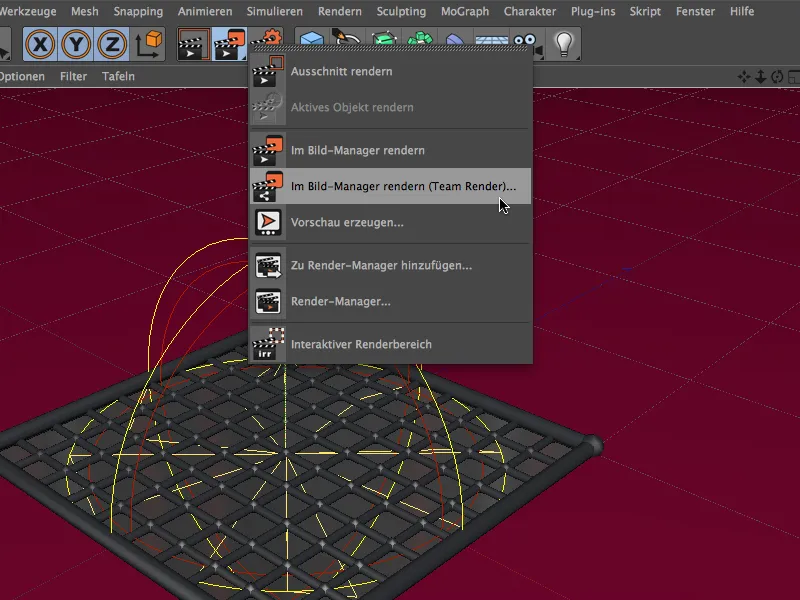Select 'Im Bild-Manager rendern (Team Render)' entry
The height and width of the screenshot is (600, 800).
coord(398,185)
